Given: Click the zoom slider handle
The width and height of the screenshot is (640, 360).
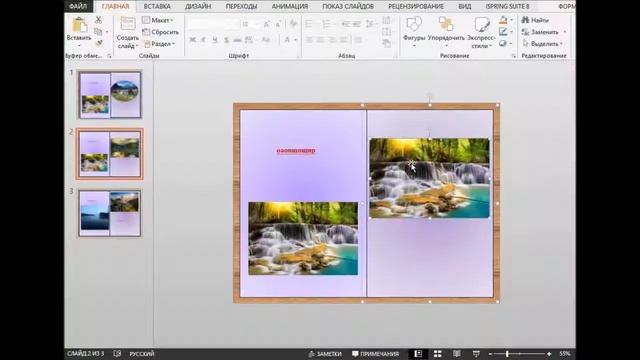Looking at the screenshot, I should [x=507, y=354].
